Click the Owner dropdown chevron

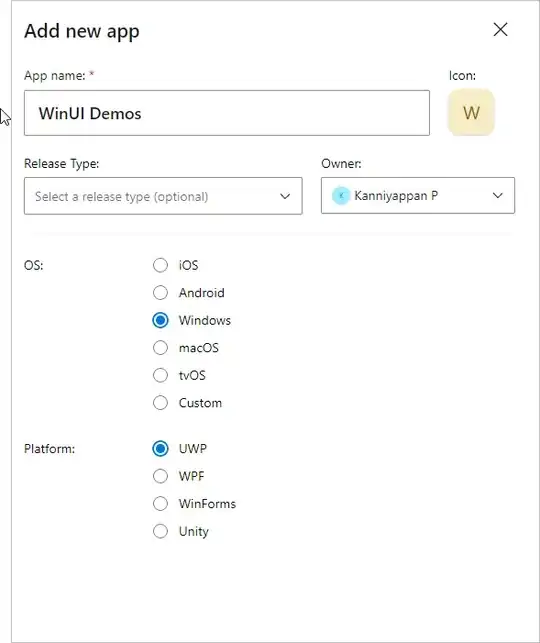pyautogui.click(x=497, y=195)
